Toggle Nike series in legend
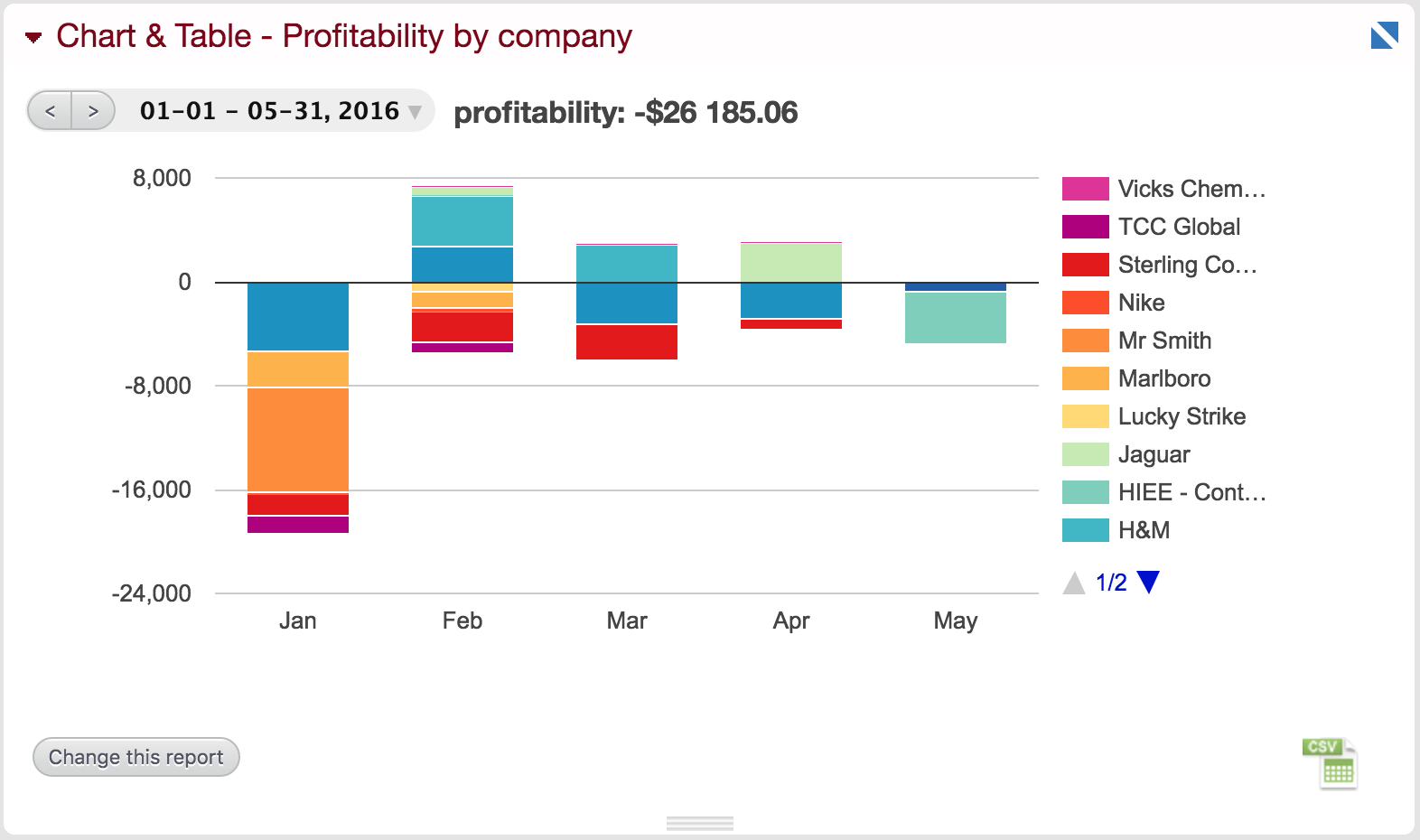 point(1141,303)
